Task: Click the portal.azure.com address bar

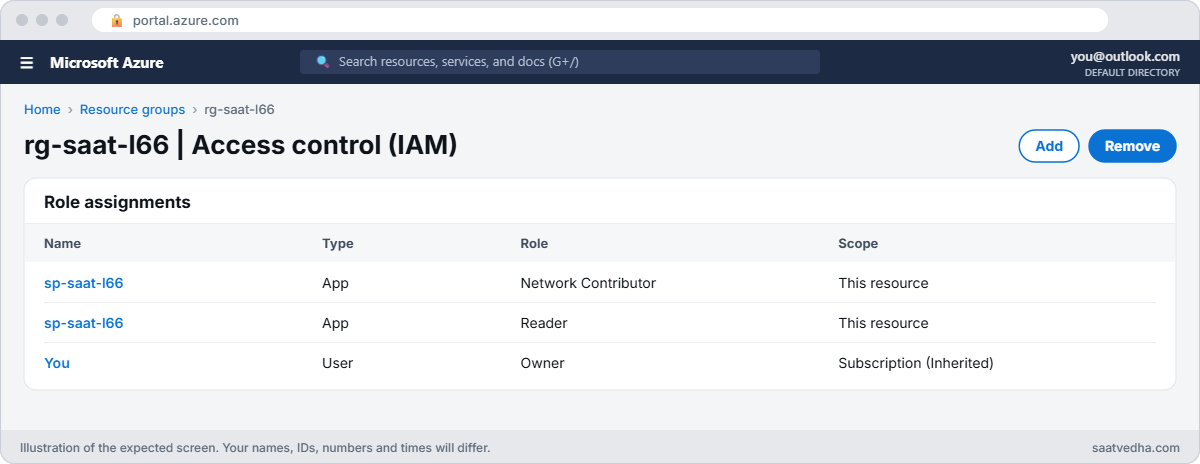Action: tap(600, 20)
